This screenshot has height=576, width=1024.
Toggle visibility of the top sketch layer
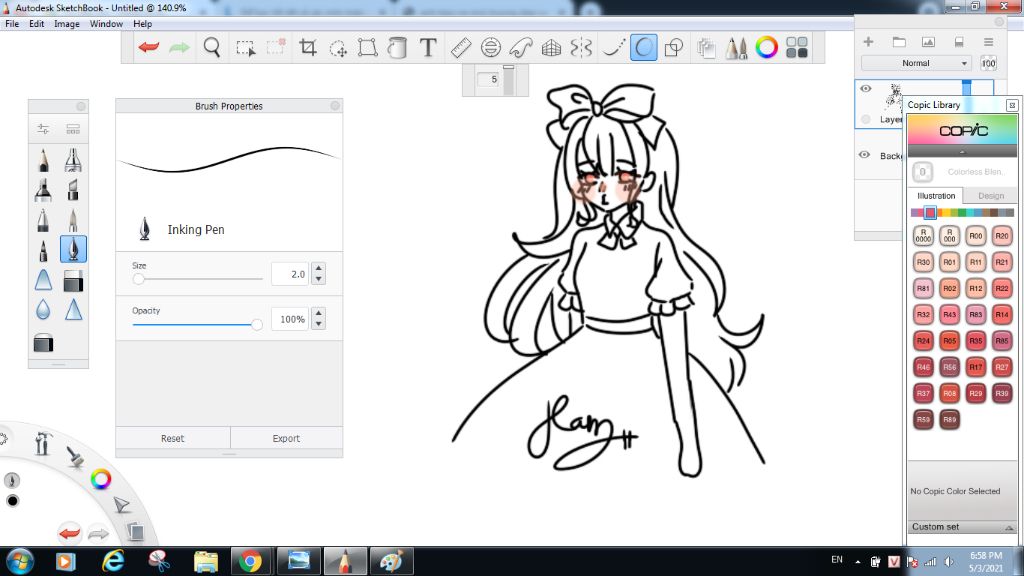(x=866, y=89)
